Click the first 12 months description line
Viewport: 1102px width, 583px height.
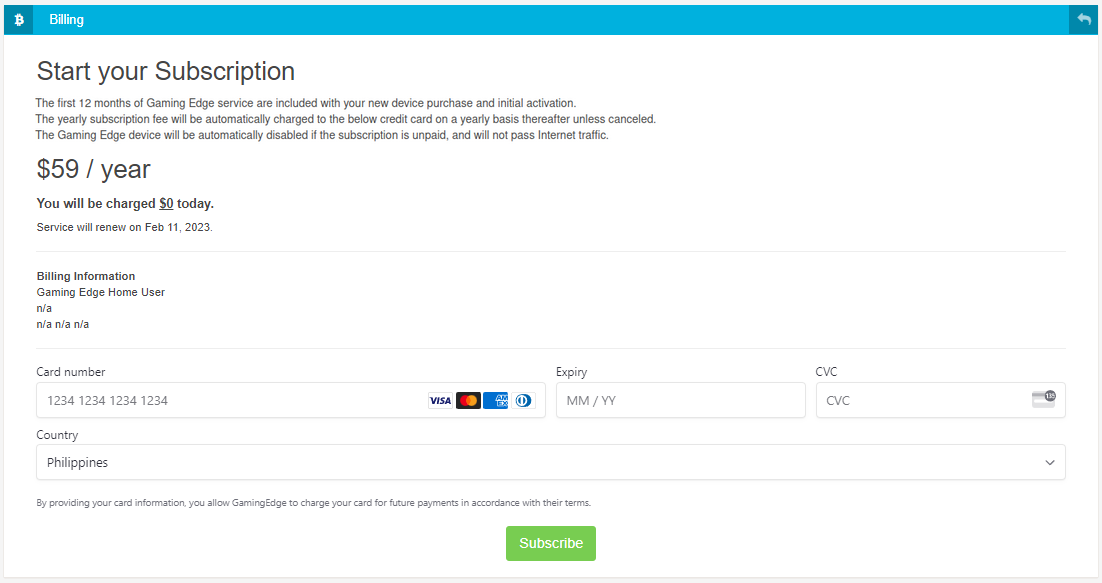point(306,103)
